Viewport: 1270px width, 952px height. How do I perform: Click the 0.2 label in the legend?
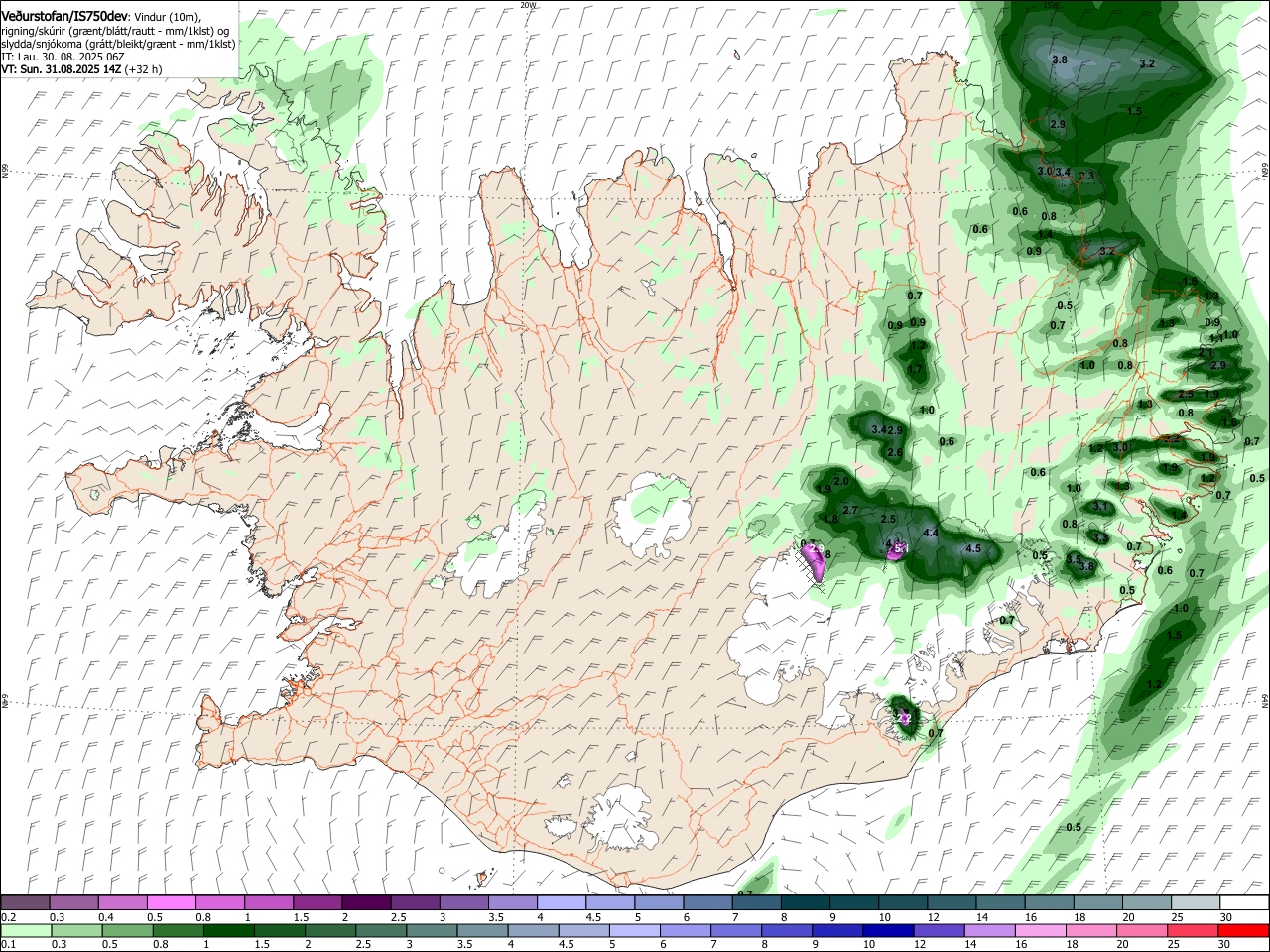[9, 917]
